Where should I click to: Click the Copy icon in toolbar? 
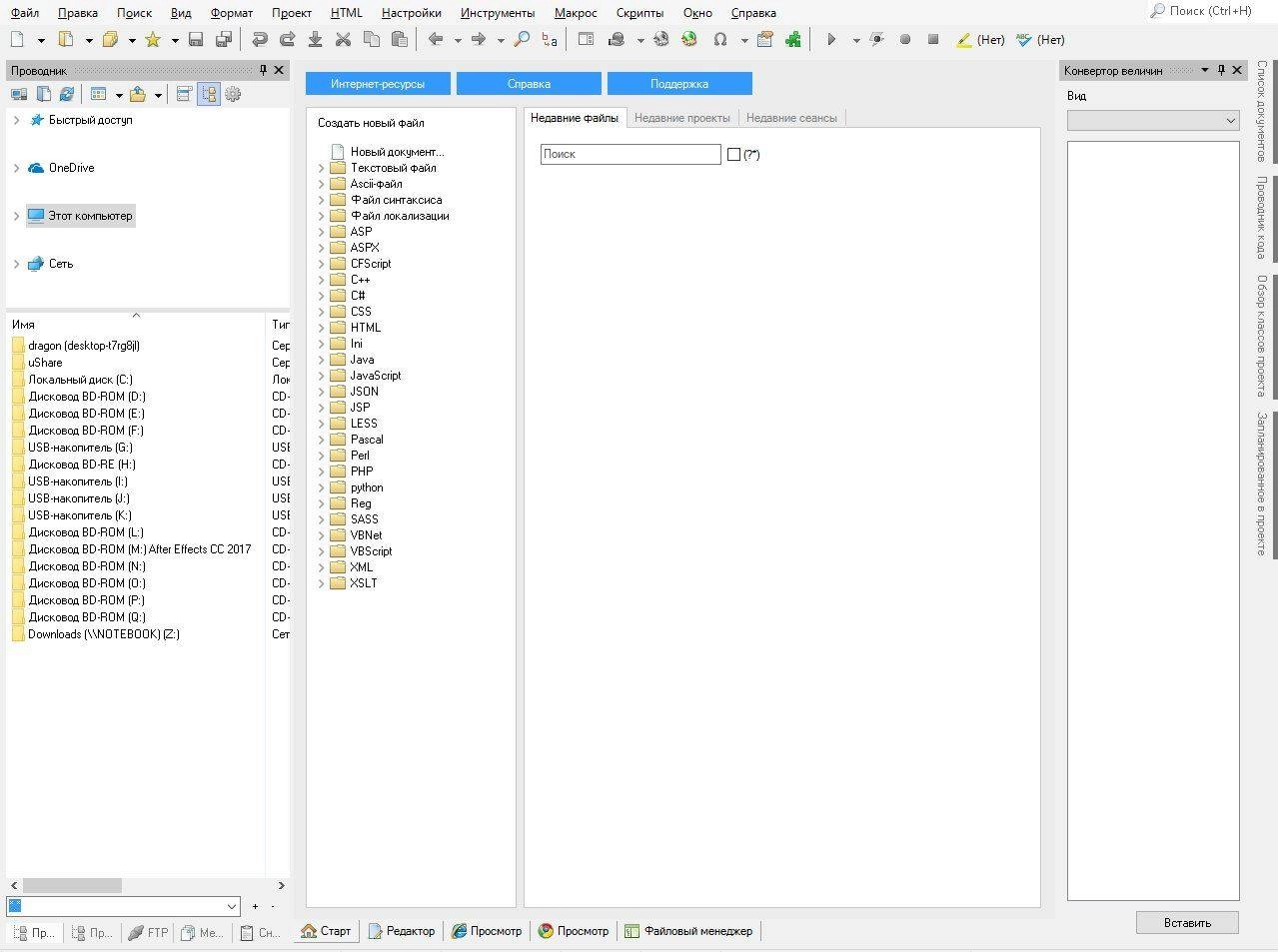(x=371, y=39)
